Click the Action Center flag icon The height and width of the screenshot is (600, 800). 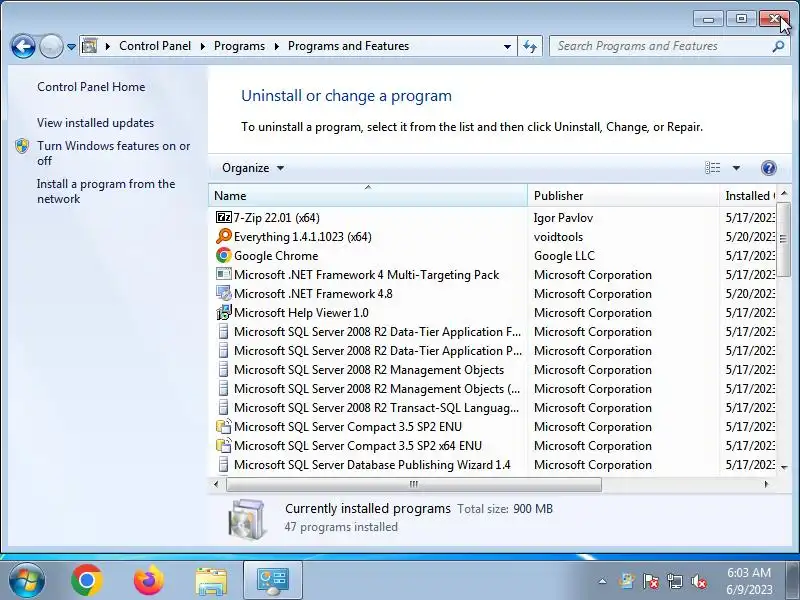(651, 581)
